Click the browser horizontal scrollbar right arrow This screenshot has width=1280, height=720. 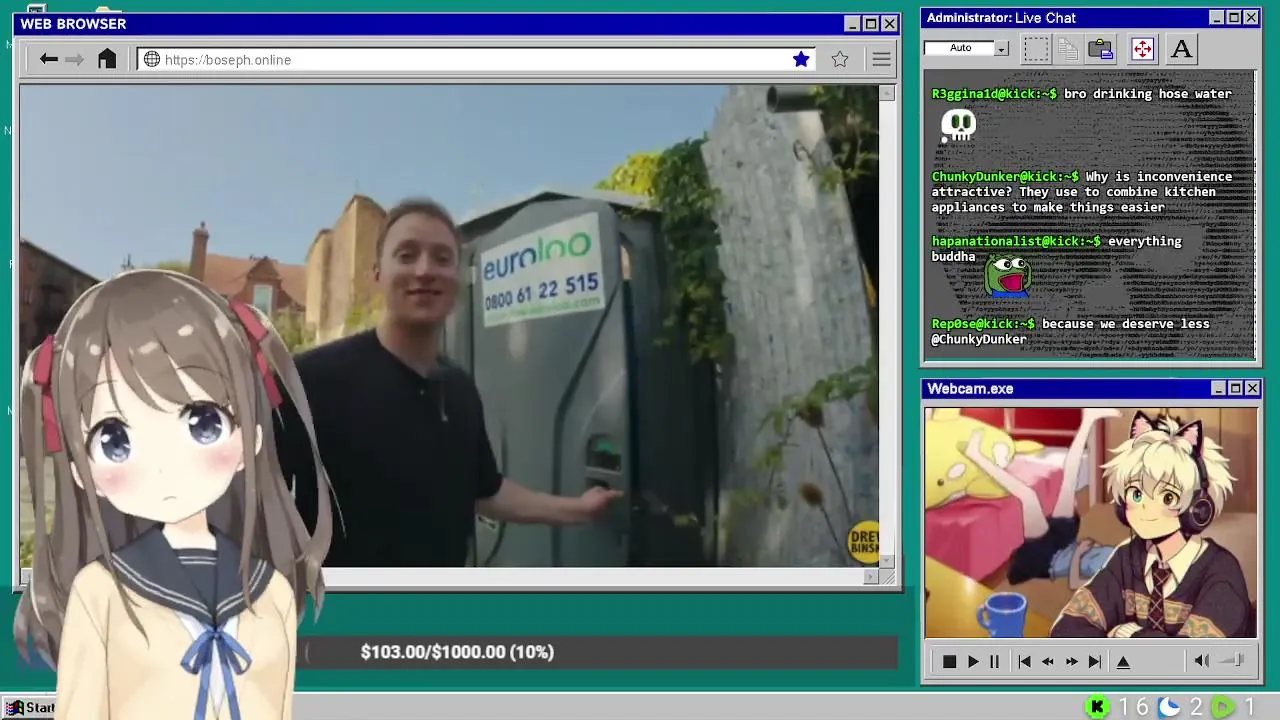[x=871, y=576]
